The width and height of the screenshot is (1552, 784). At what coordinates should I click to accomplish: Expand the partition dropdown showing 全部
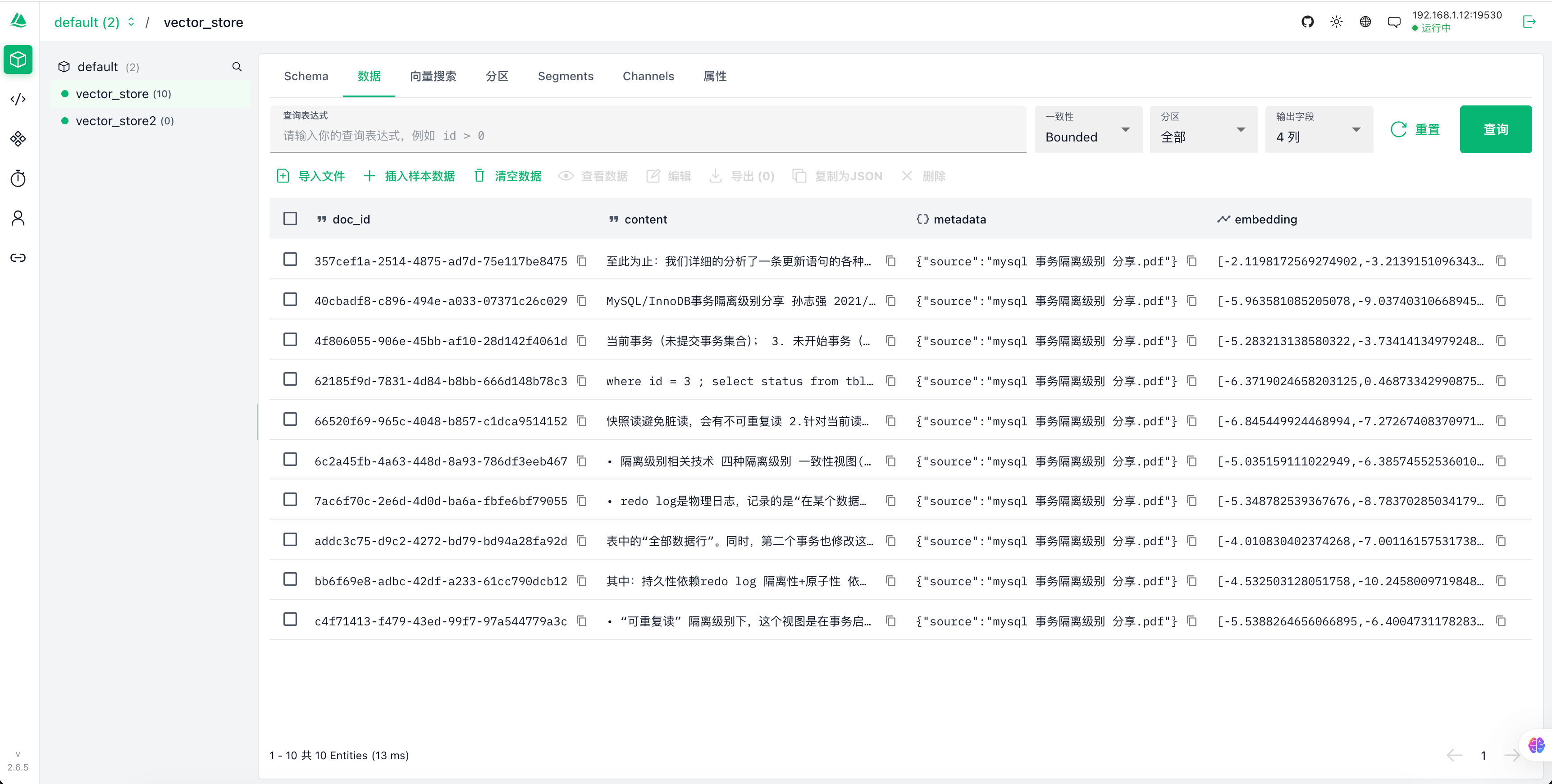pyautogui.click(x=1203, y=130)
